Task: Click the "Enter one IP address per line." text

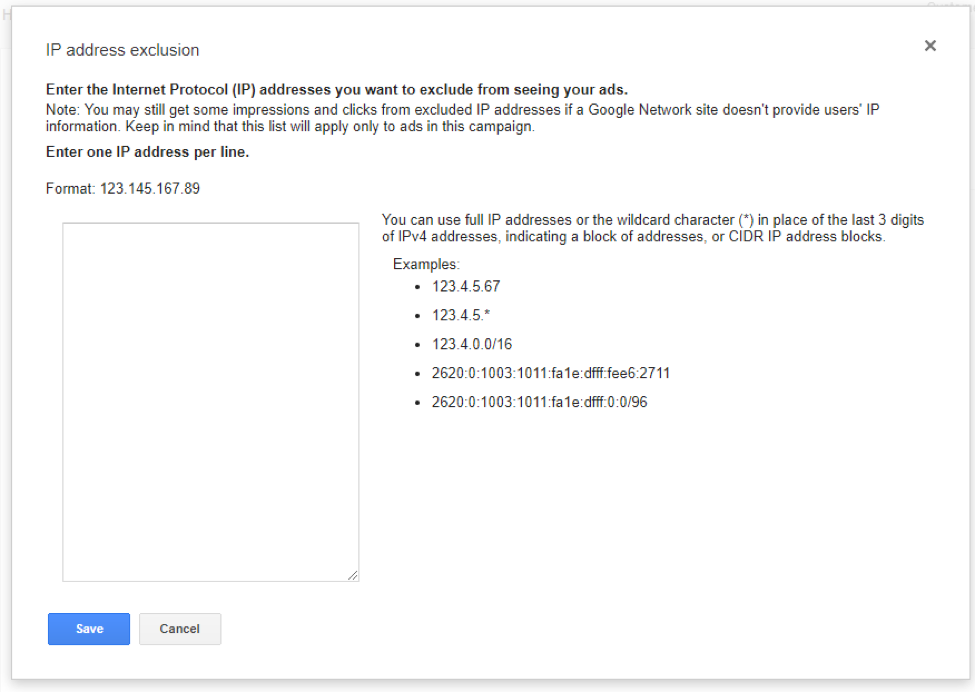Action: click(148, 153)
